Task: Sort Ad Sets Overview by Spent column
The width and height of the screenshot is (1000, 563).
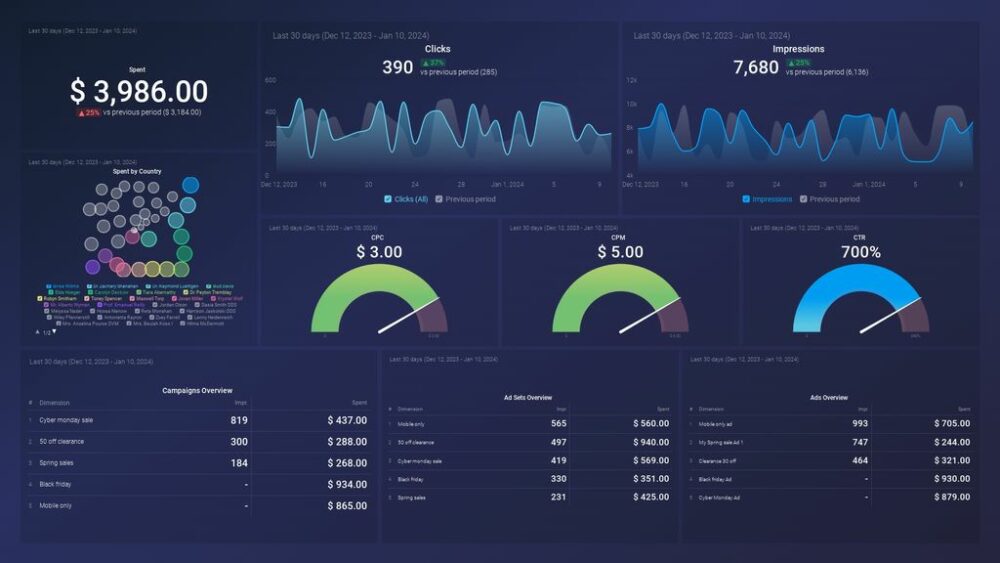Action: [x=663, y=409]
